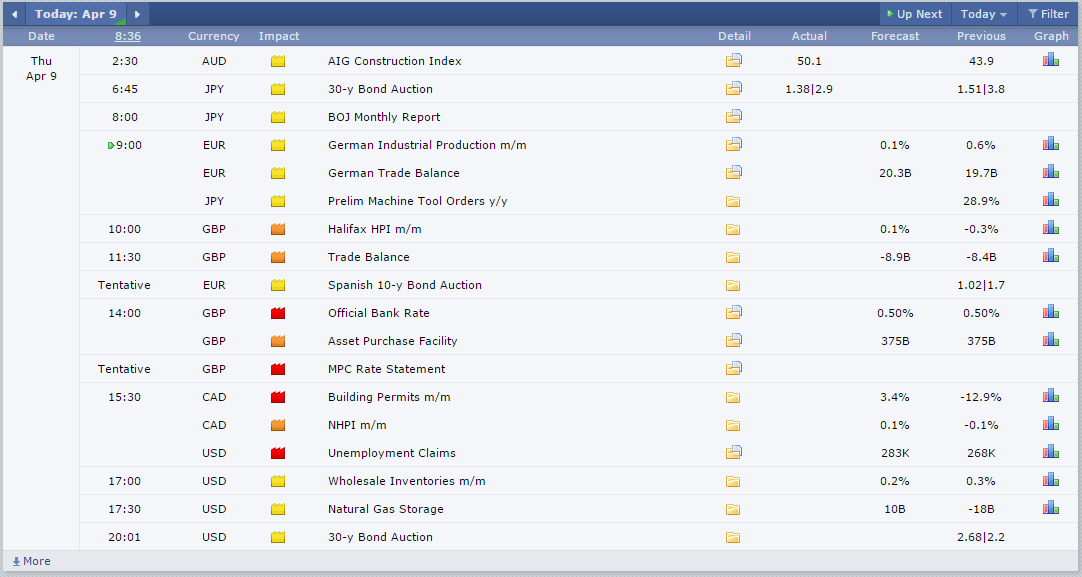Show graph for Asset Purchase Facility

tap(1051, 340)
